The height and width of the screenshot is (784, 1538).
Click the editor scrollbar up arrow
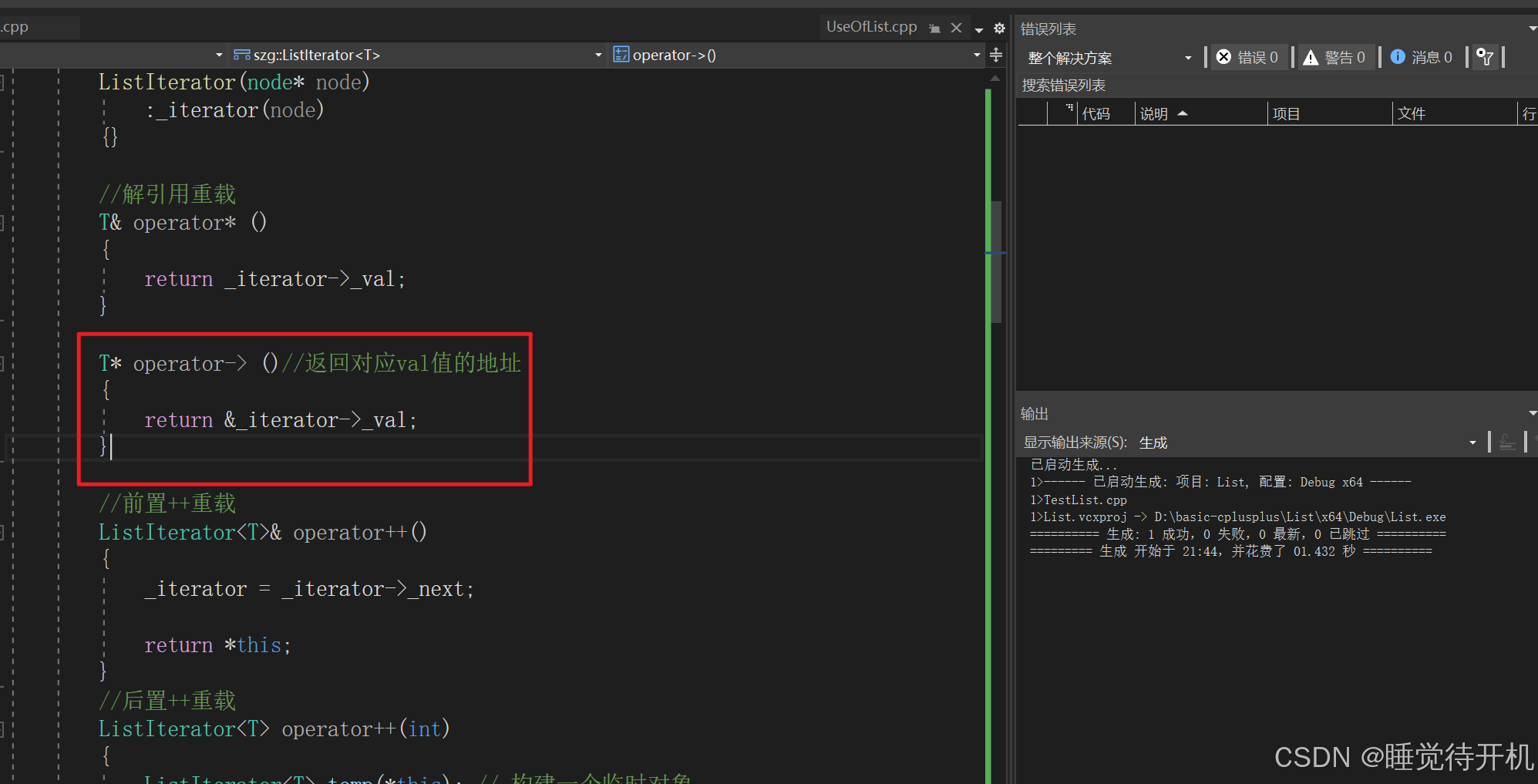click(x=995, y=78)
